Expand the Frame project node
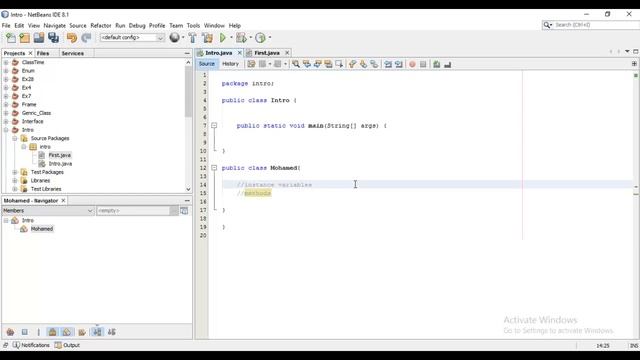This screenshot has height=360, width=640. tap(6, 104)
